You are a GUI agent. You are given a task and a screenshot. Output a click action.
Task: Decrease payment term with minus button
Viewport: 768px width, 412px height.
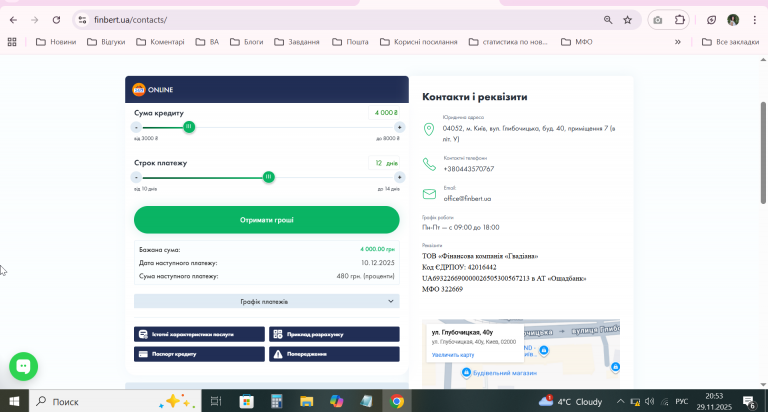(137, 177)
